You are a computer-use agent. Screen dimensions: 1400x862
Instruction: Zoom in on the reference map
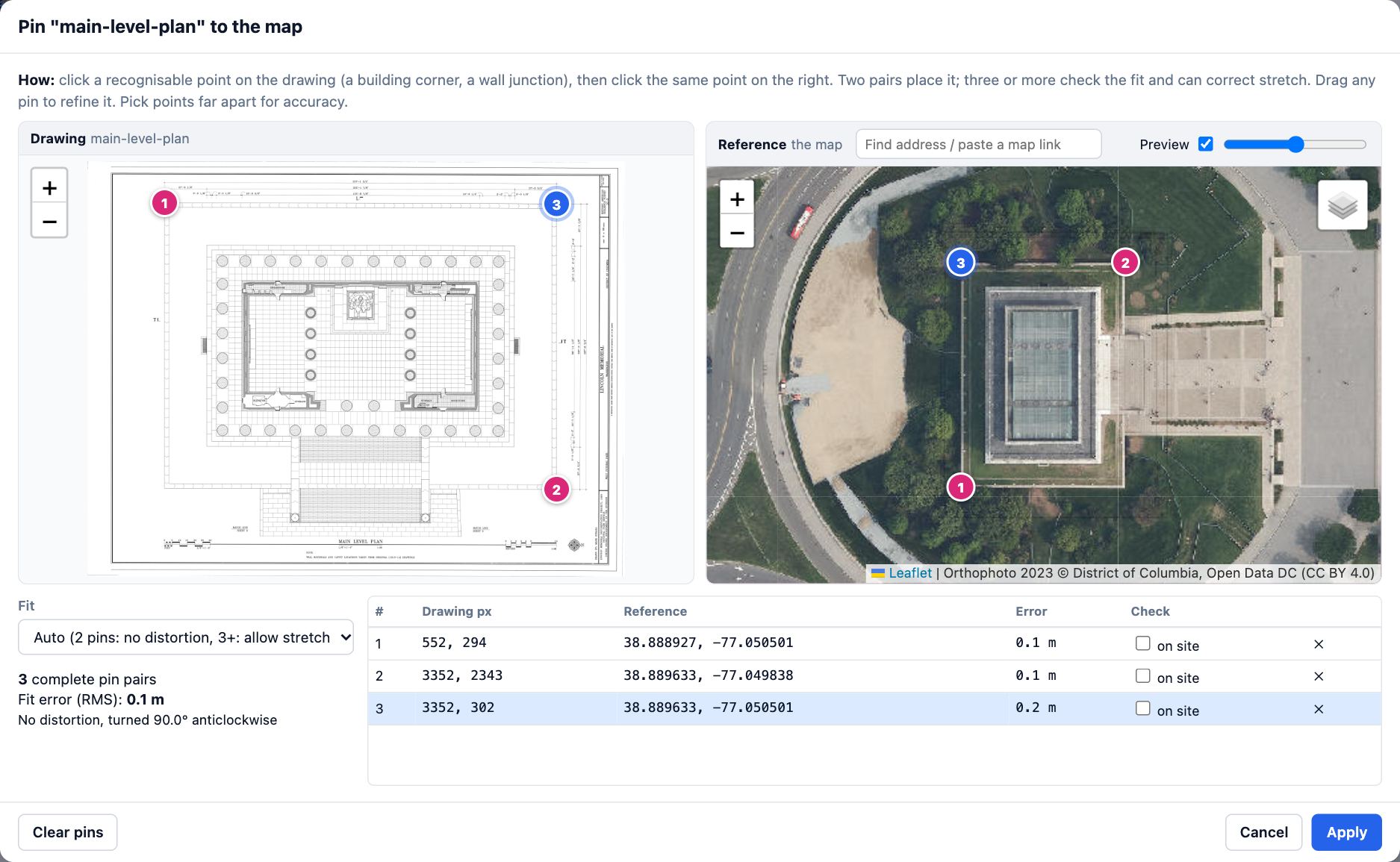click(737, 199)
